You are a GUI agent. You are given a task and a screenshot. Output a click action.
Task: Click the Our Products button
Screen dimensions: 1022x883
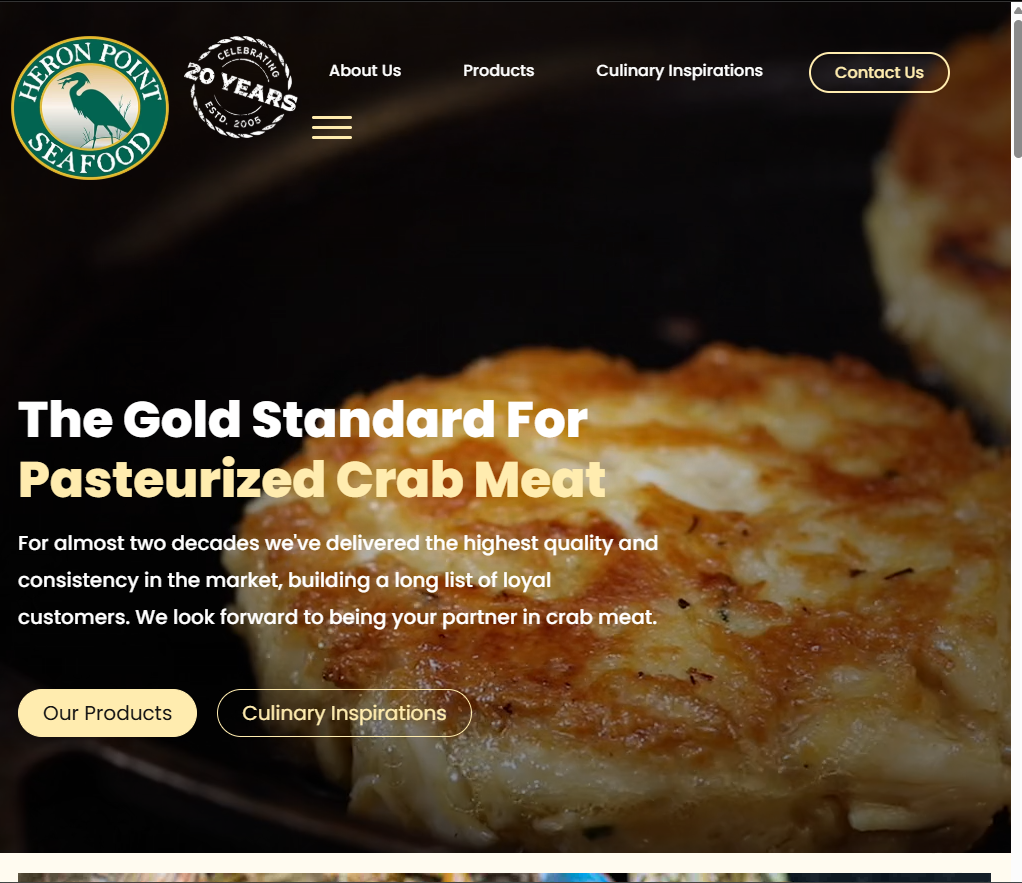point(108,713)
